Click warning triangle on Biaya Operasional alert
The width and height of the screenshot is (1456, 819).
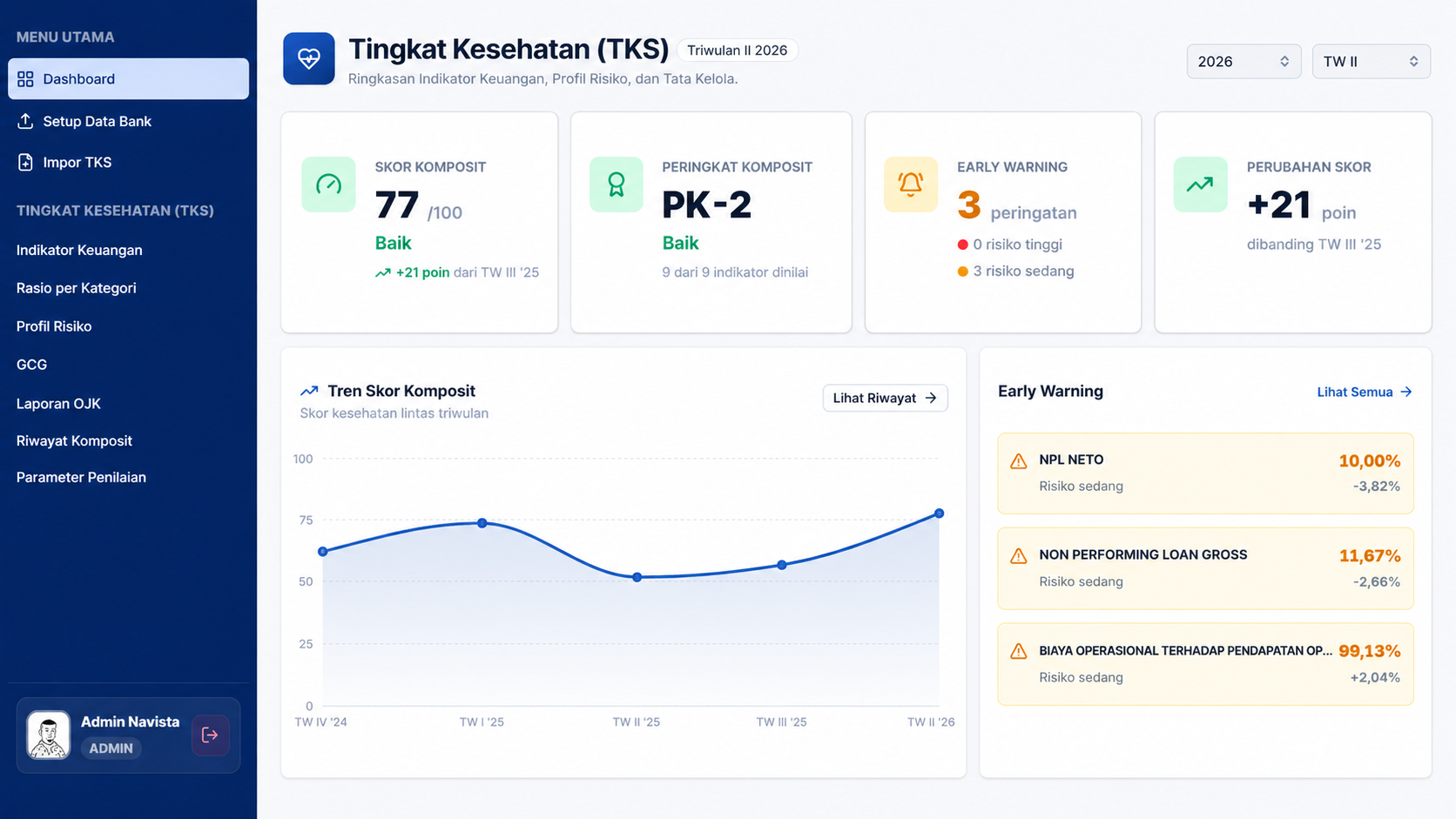[x=1018, y=651]
